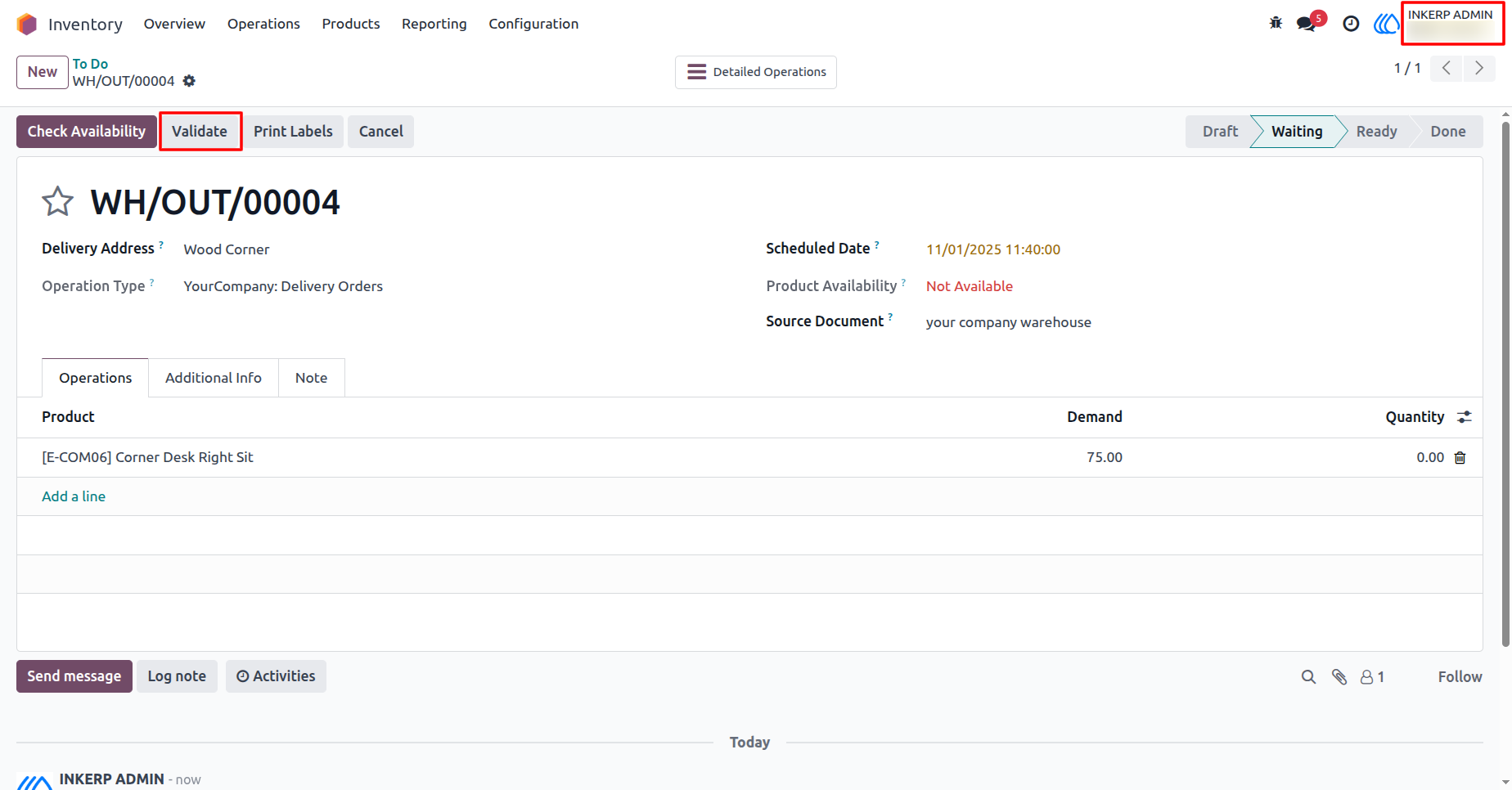The height and width of the screenshot is (790, 1512).
Task: Open Activities scheduler button
Action: click(276, 676)
